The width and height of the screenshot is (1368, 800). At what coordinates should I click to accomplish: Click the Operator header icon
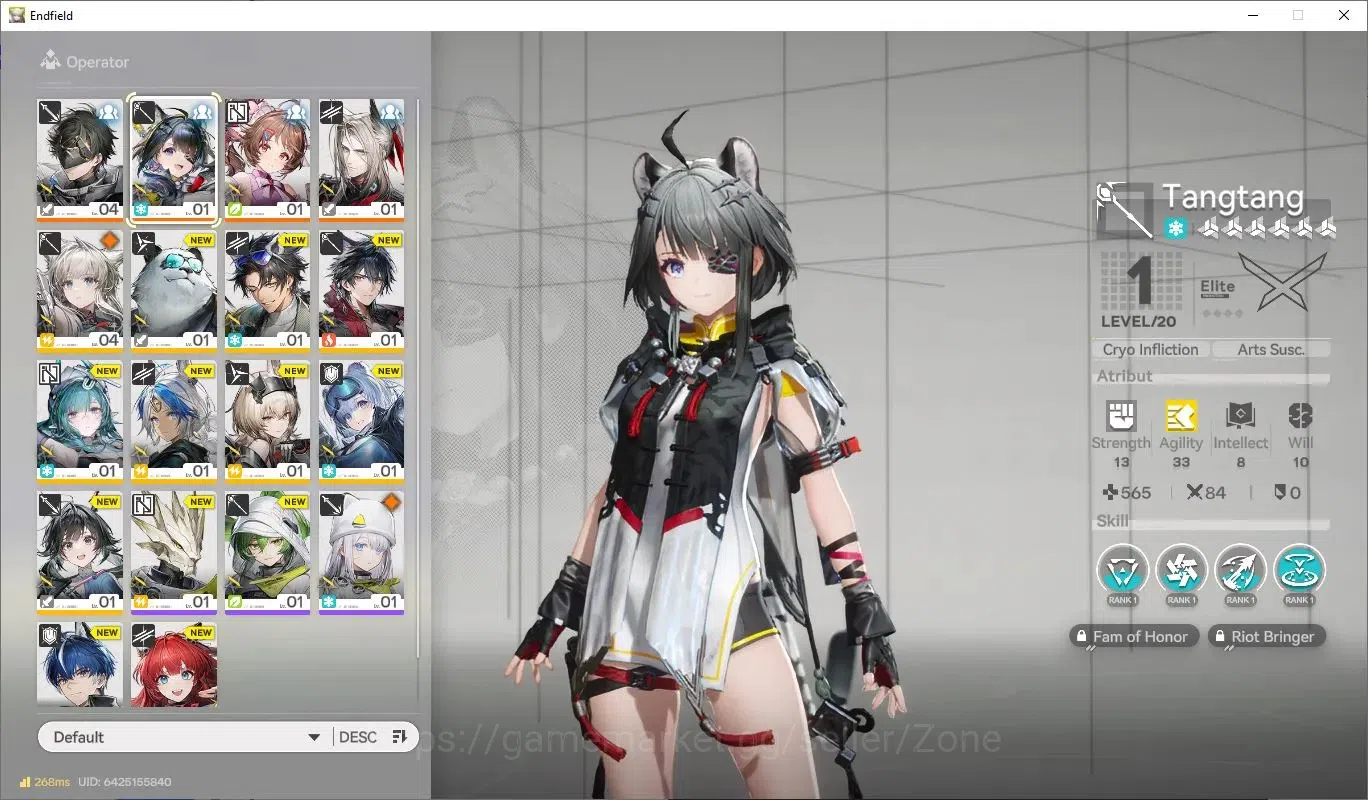(x=50, y=62)
